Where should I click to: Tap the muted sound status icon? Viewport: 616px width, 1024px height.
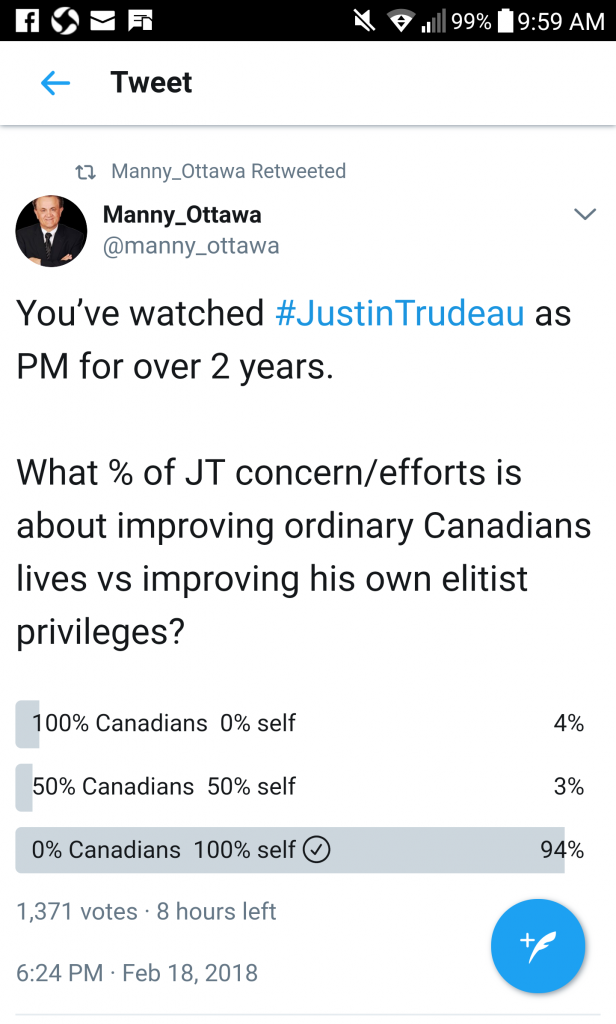click(x=364, y=21)
